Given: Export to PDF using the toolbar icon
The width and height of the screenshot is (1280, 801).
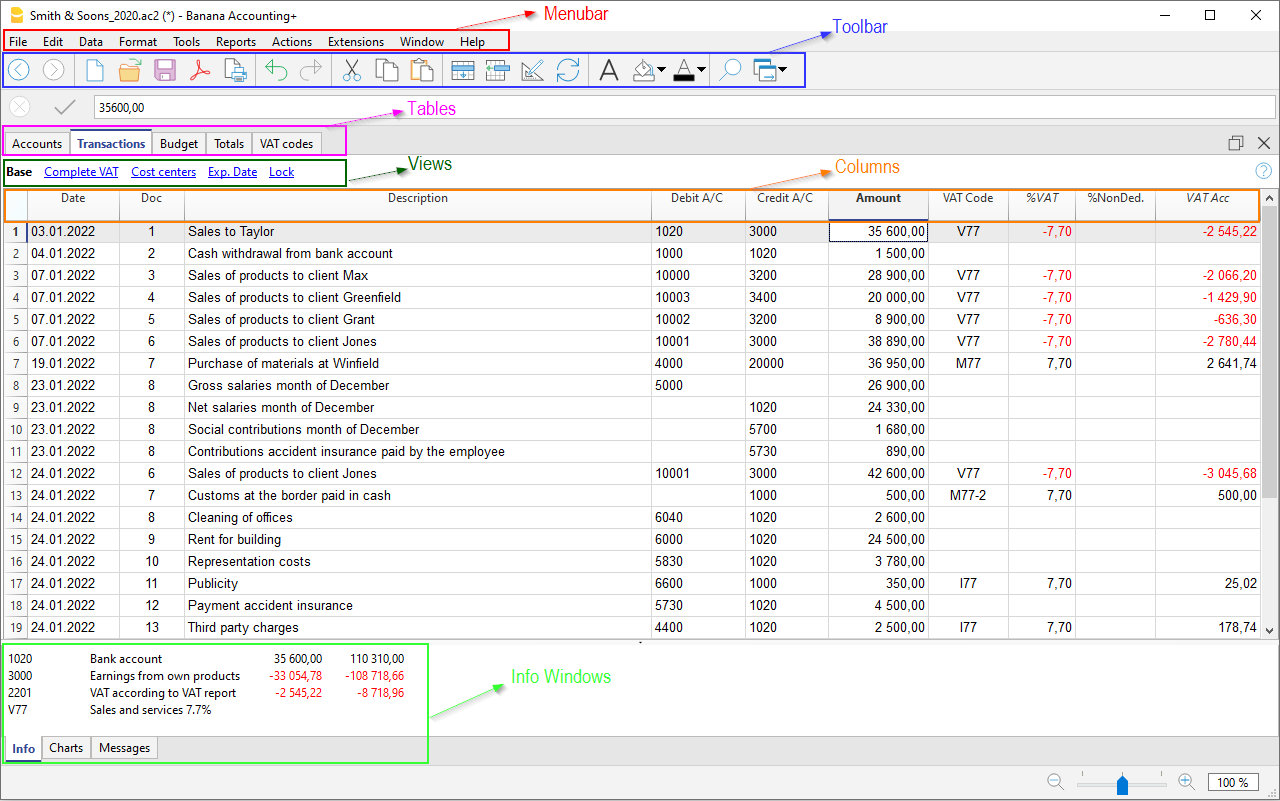Looking at the screenshot, I should (x=200, y=70).
